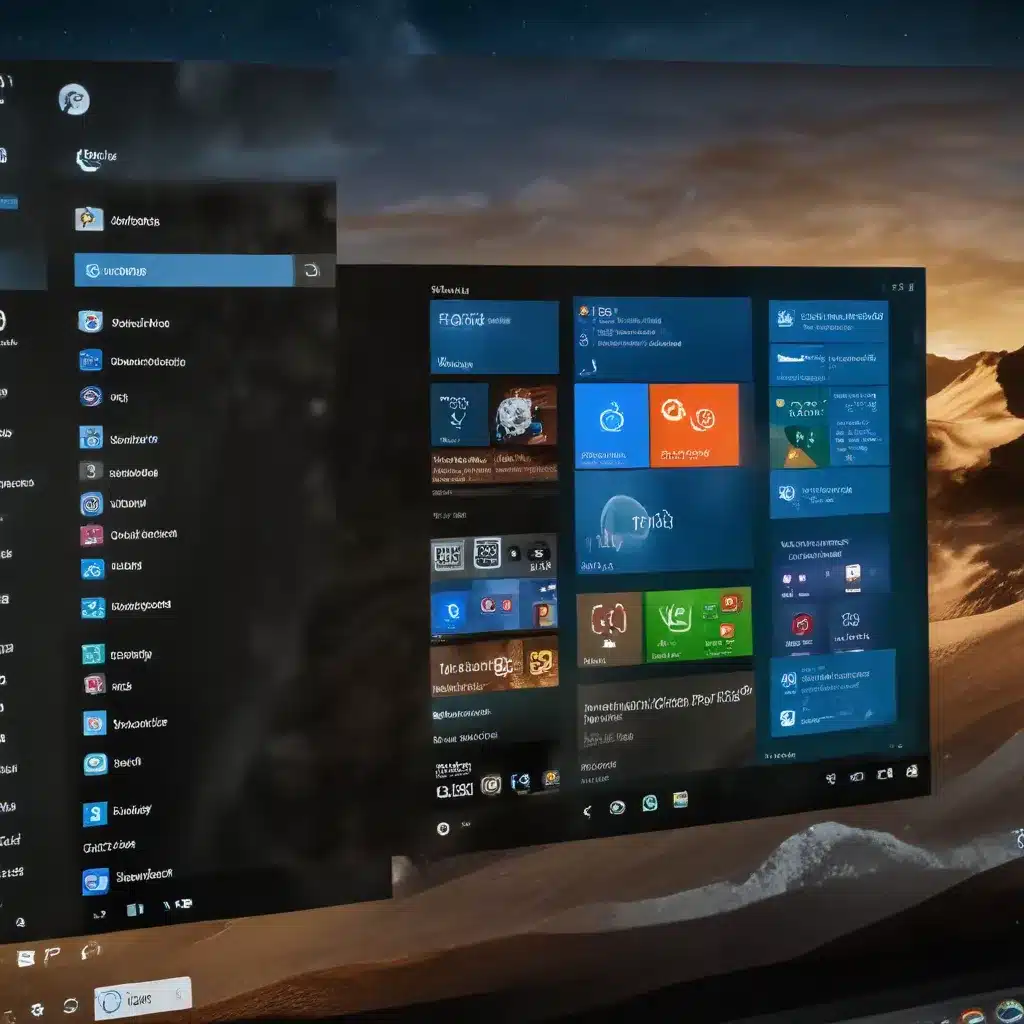Click the red briefcase-like icon in app list
The image size is (1024, 1024).
pos(91,536)
